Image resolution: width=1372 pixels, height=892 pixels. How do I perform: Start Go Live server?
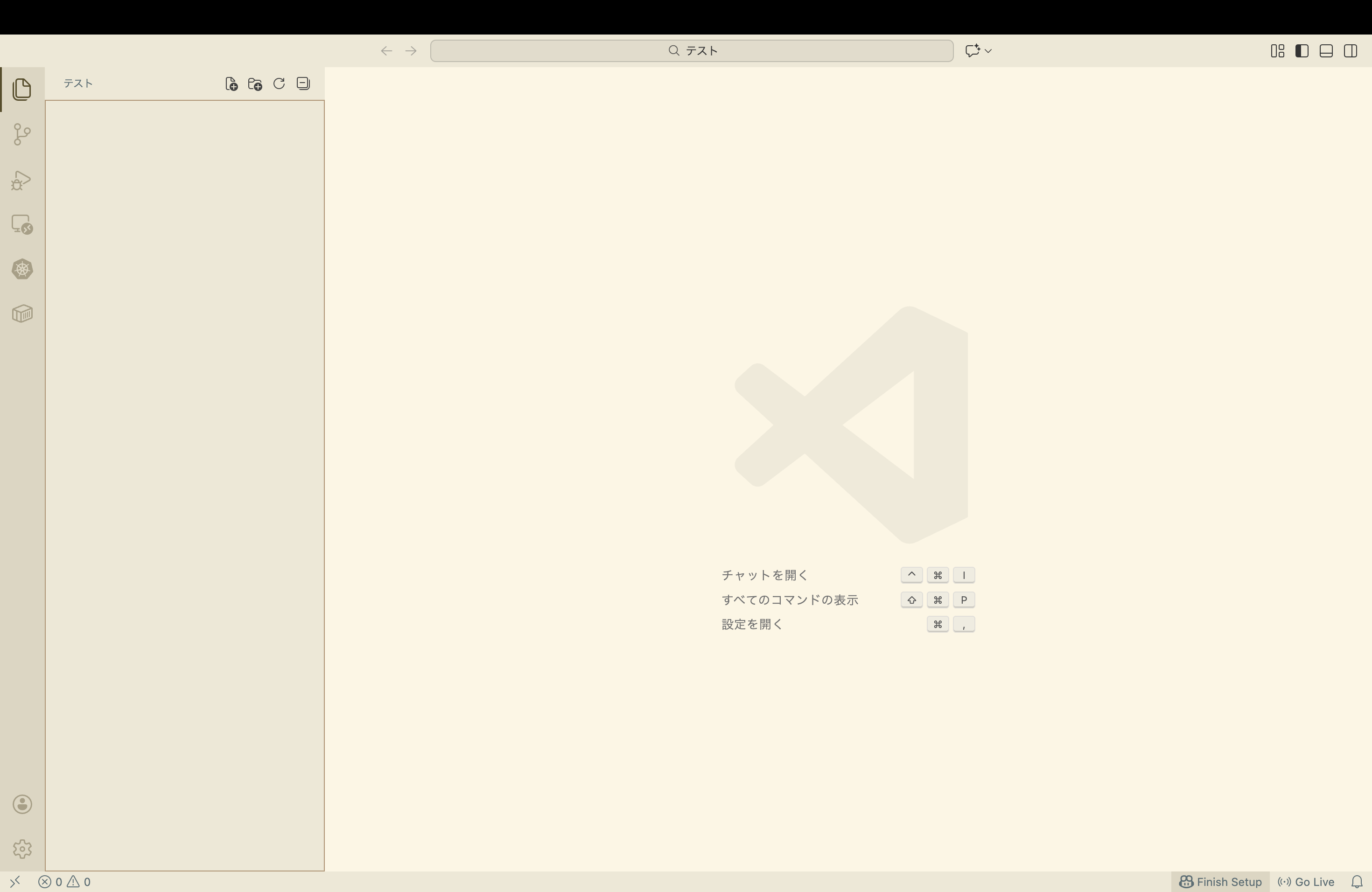1305,881
